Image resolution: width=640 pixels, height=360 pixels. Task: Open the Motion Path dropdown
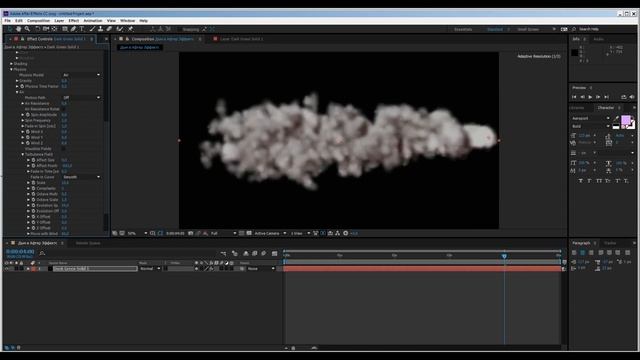[81, 98]
